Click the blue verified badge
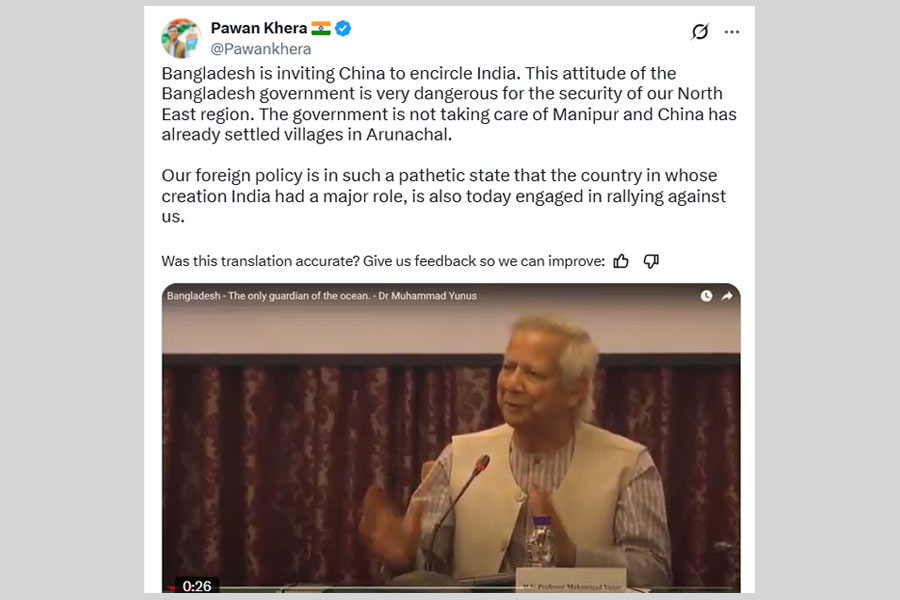This screenshot has height=600, width=900. pyautogui.click(x=343, y=28)
